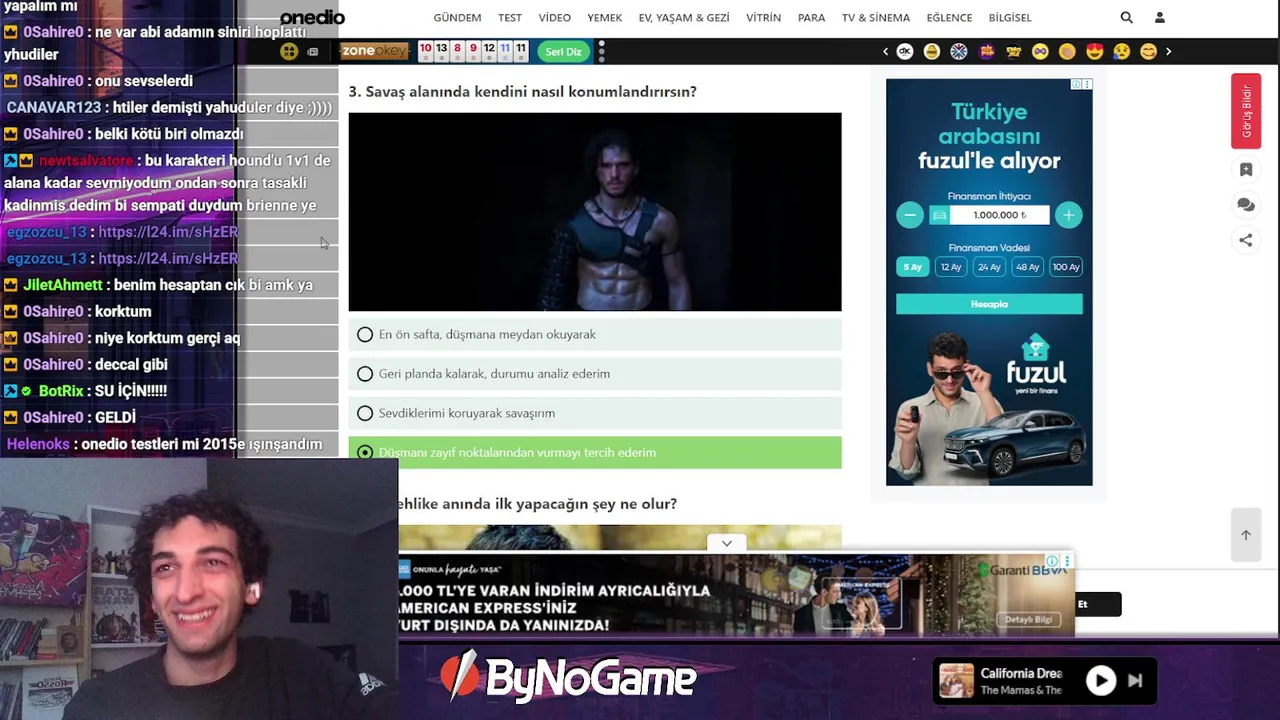Select the heart-eyes emoji reaction

tap(1094, 51)
